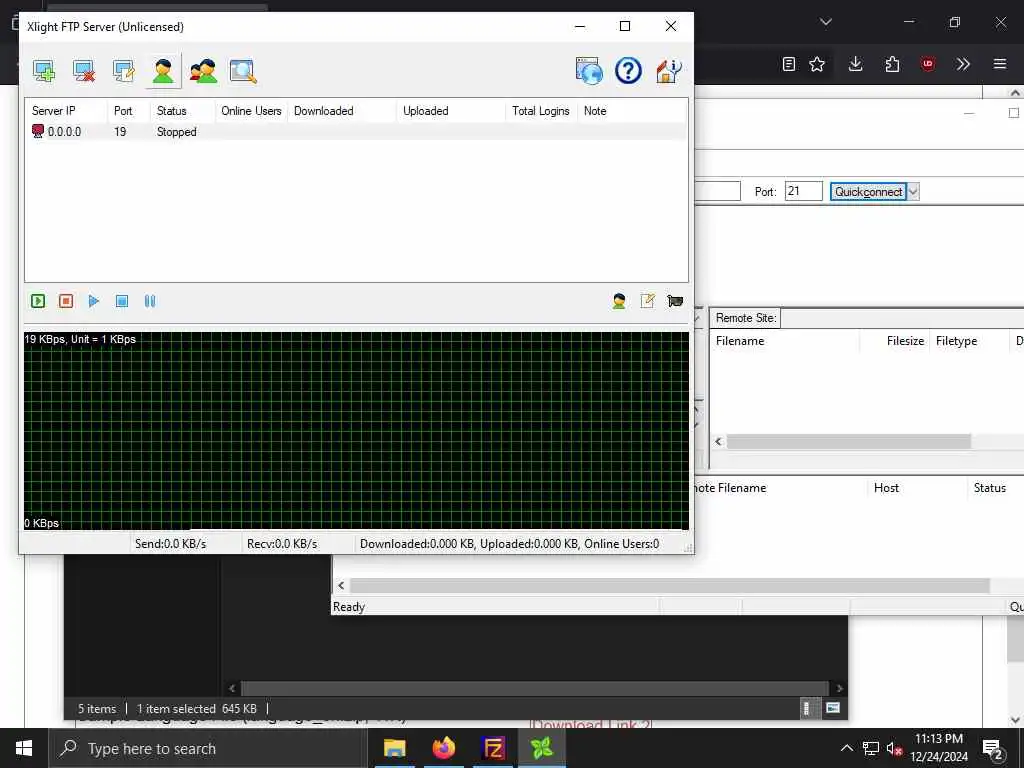Screen dimensions: 1024x768
Task: Click the Remote Site label in FileZilla
Action: pyautogui.click(x=746, y=318)
